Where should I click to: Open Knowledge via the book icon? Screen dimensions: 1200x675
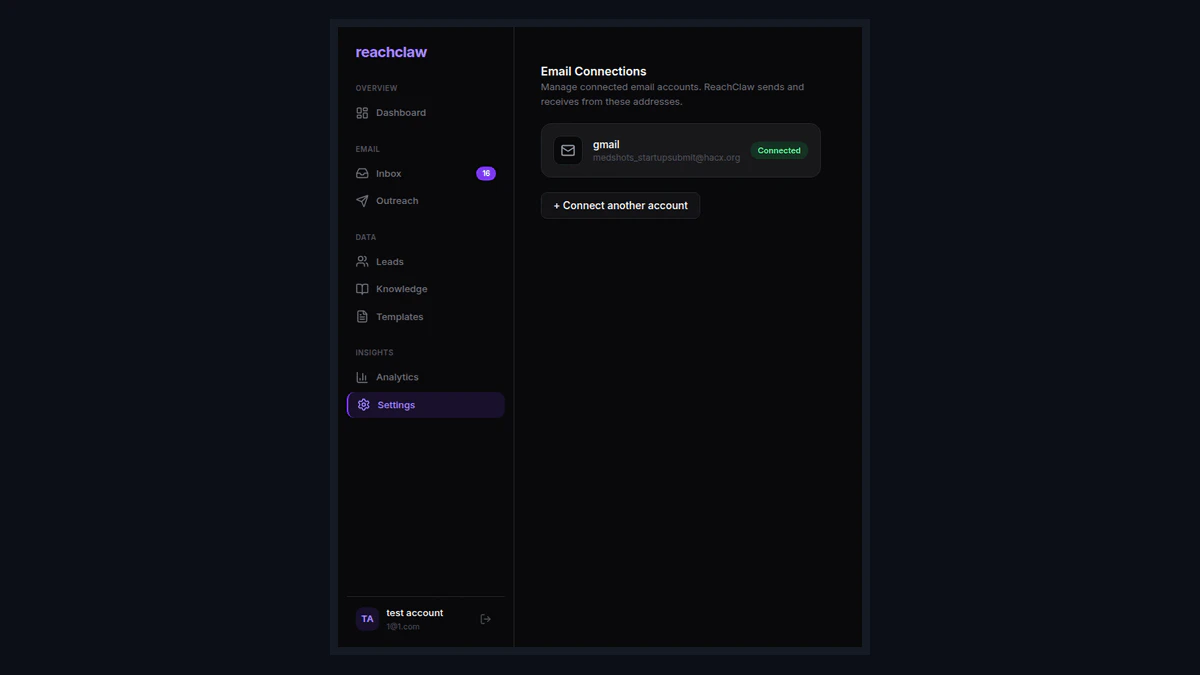click(361, 288)
